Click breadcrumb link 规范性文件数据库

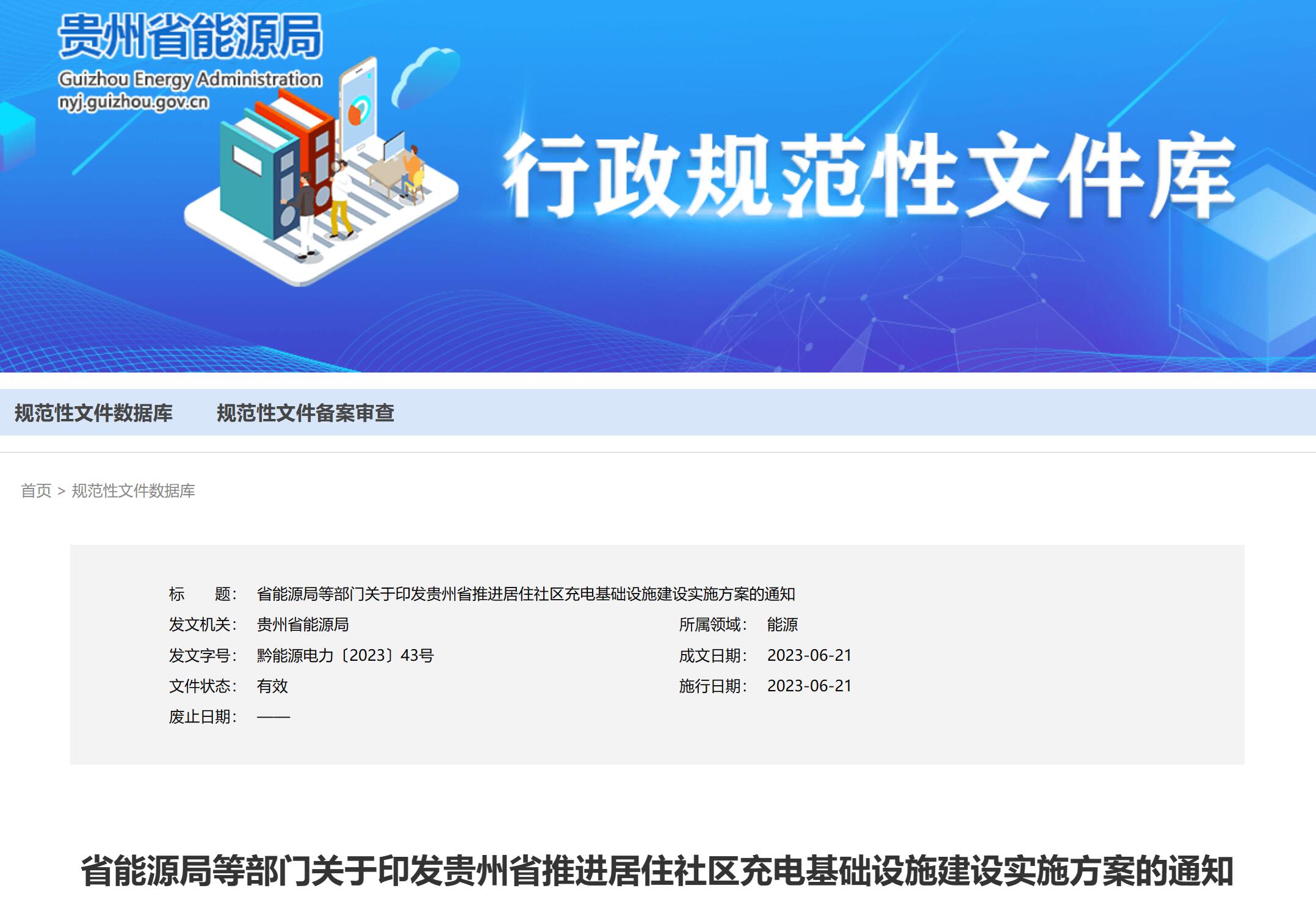pyautogui.click(x=133, y=491)
